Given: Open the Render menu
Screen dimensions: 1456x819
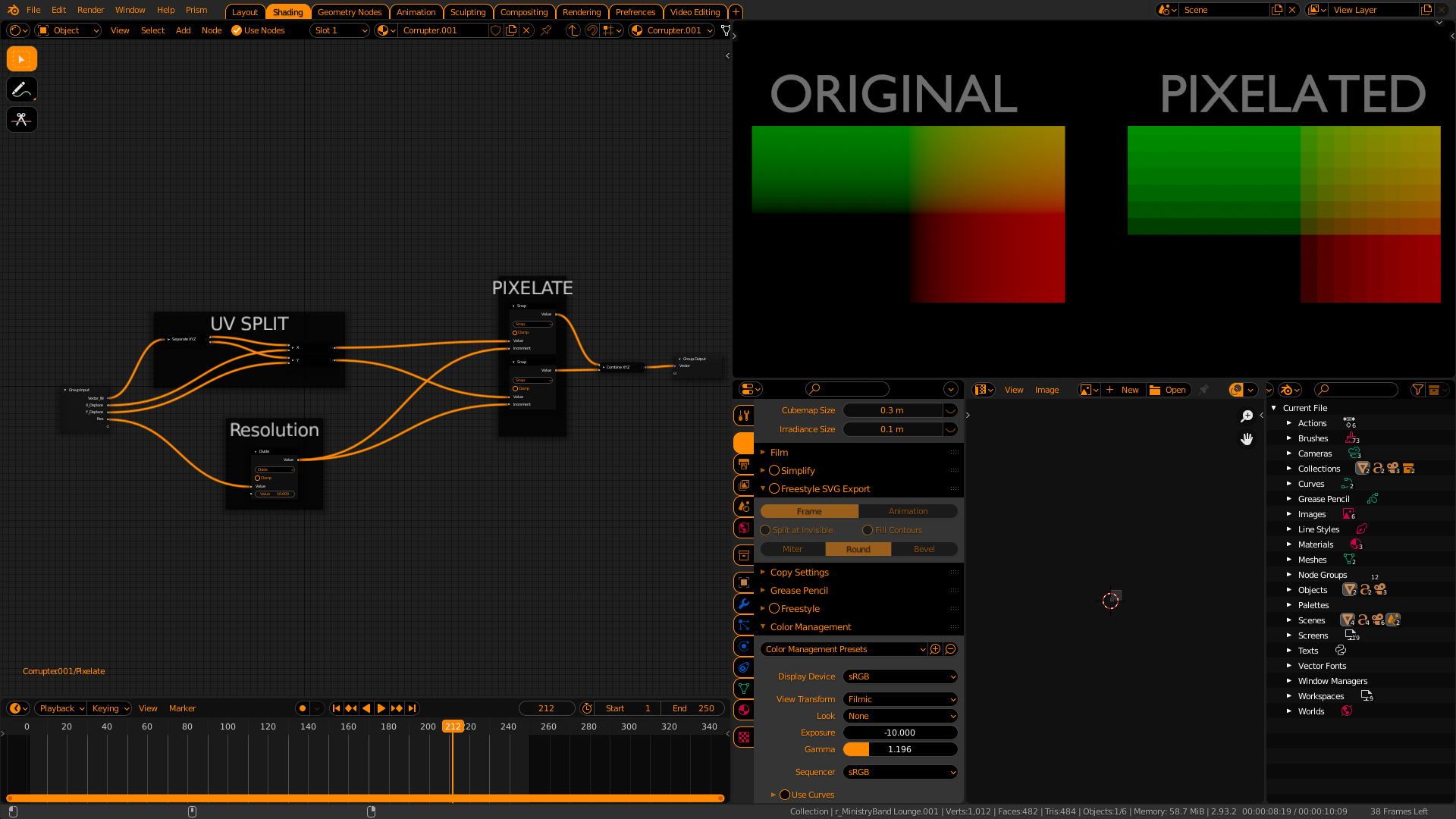Looking at the screenshot, I should [90, 10].
